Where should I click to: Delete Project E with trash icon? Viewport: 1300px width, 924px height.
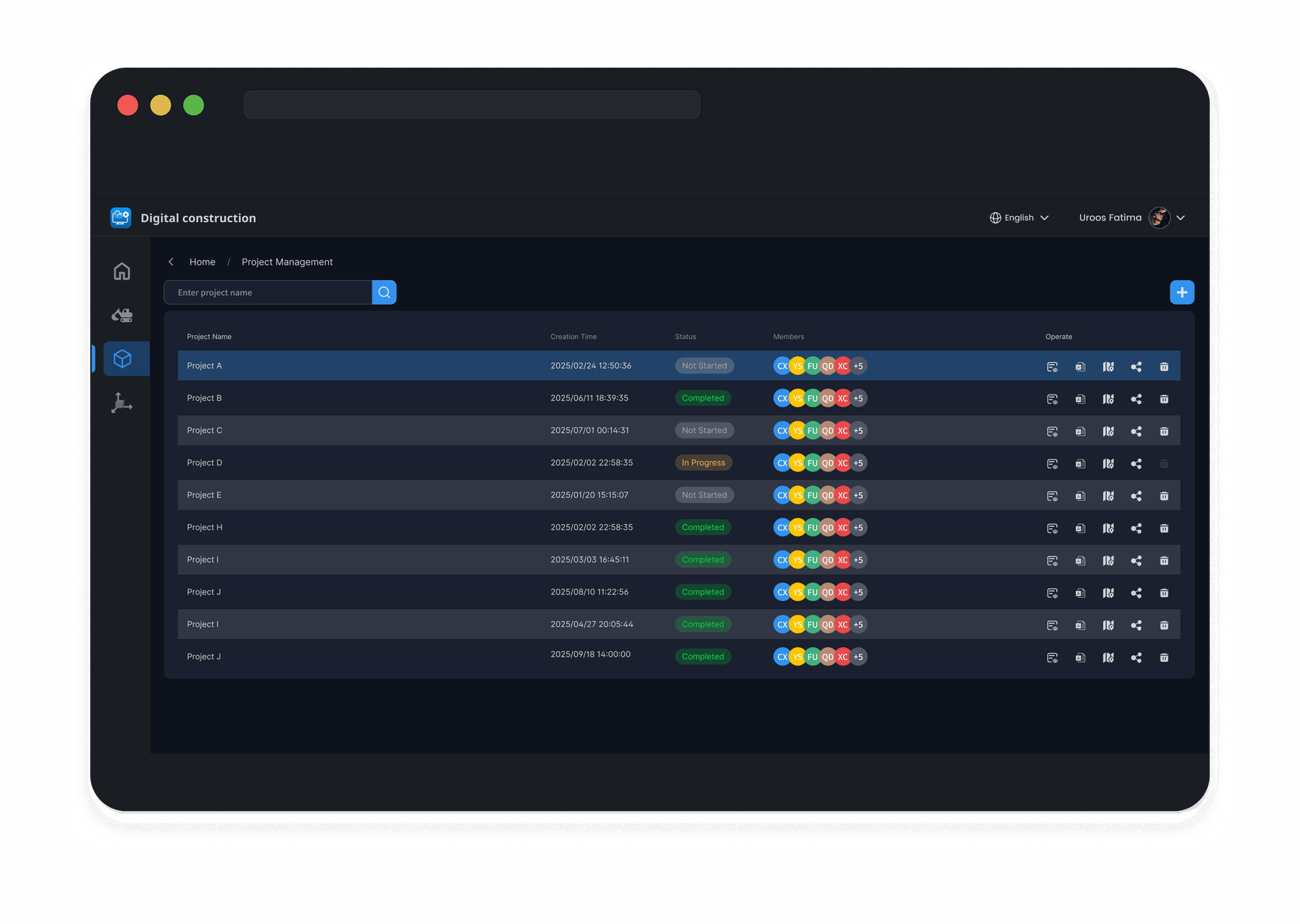(1164, 496)
